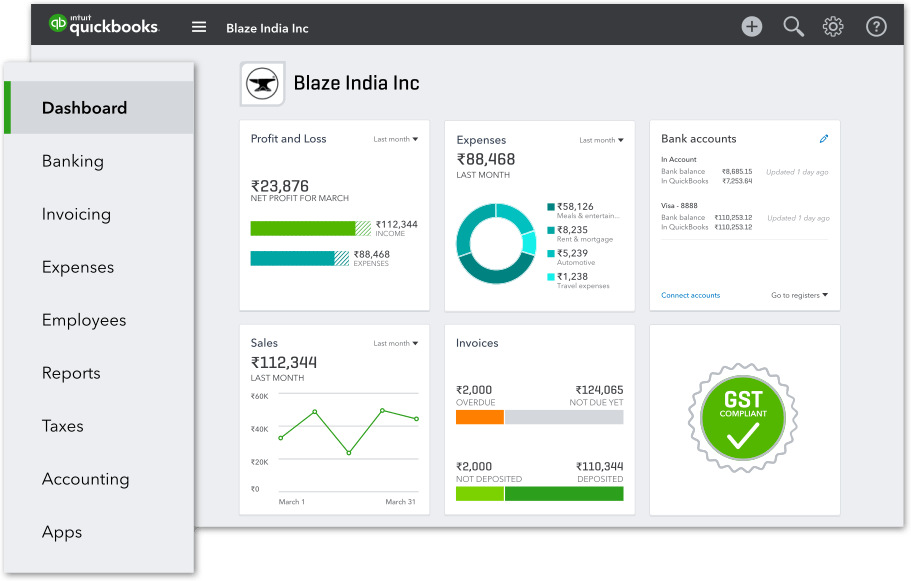This screenshot has width=911, height=581.
Task: Expand Sales card Last month dropdown
Action: tap(396, 343)
